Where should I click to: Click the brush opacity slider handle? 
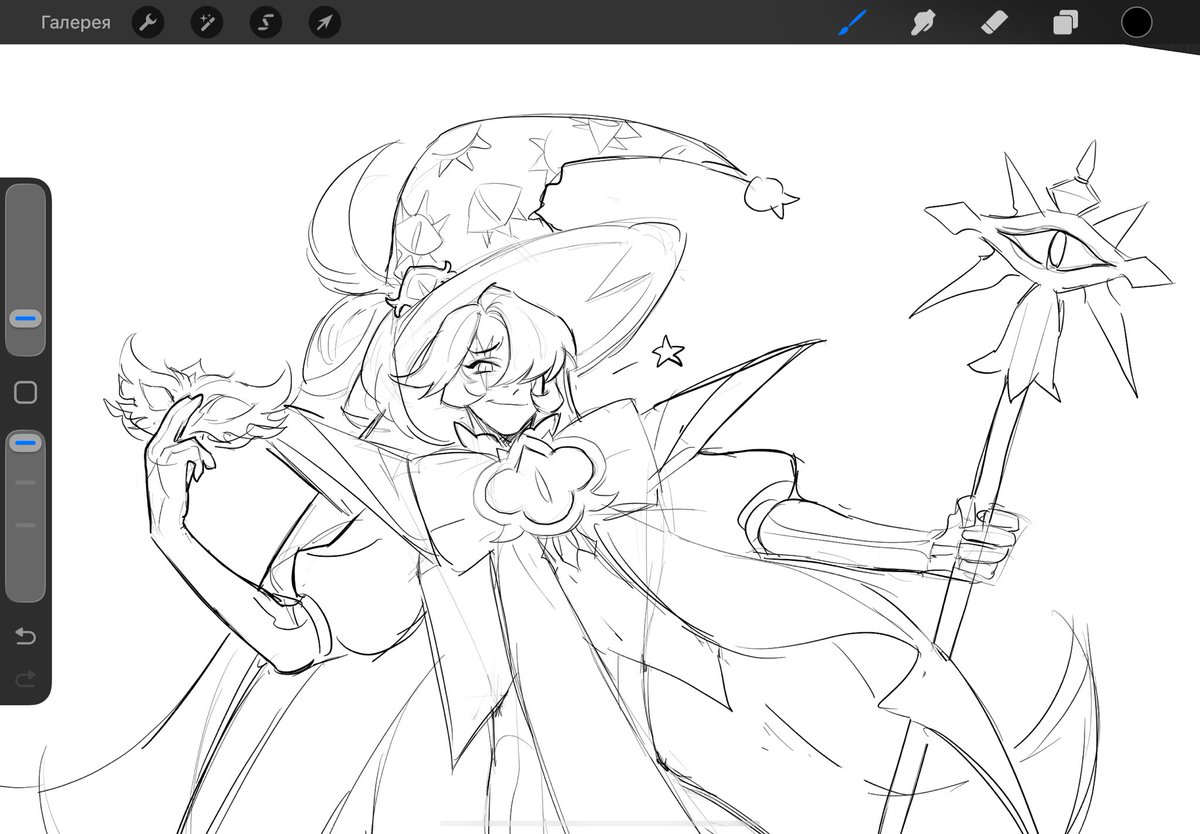click(x=26, y=442)
